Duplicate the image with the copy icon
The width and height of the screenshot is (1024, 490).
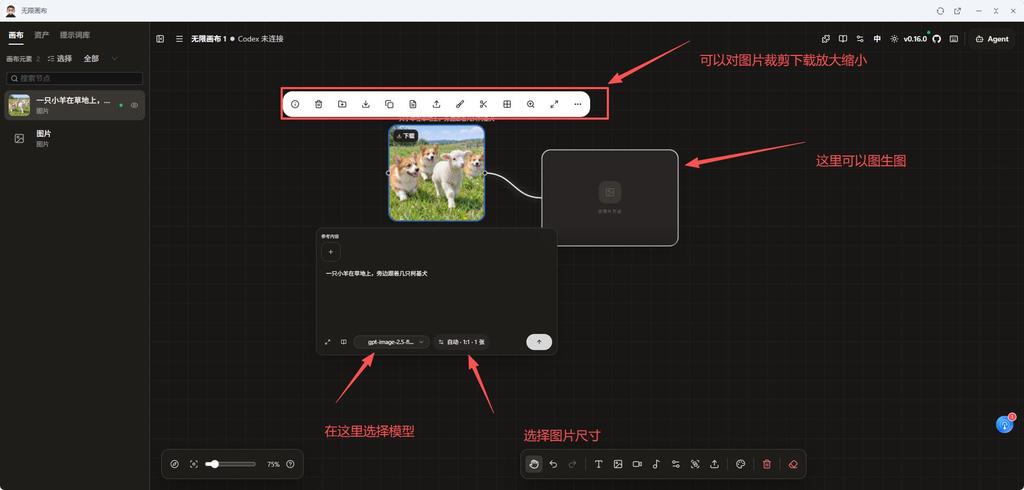coord(389,104)
